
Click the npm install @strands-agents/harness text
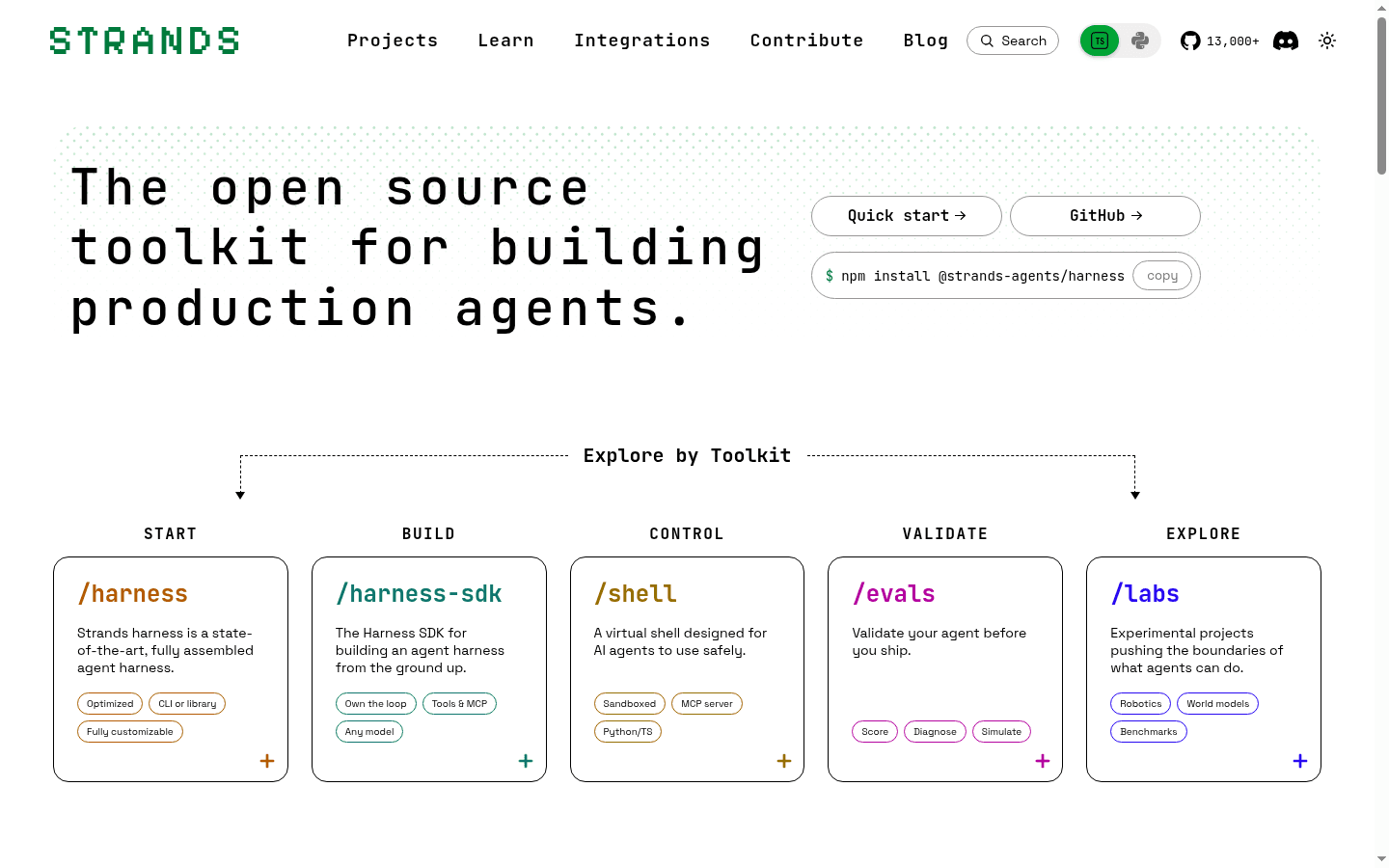[x=983, y=276]
